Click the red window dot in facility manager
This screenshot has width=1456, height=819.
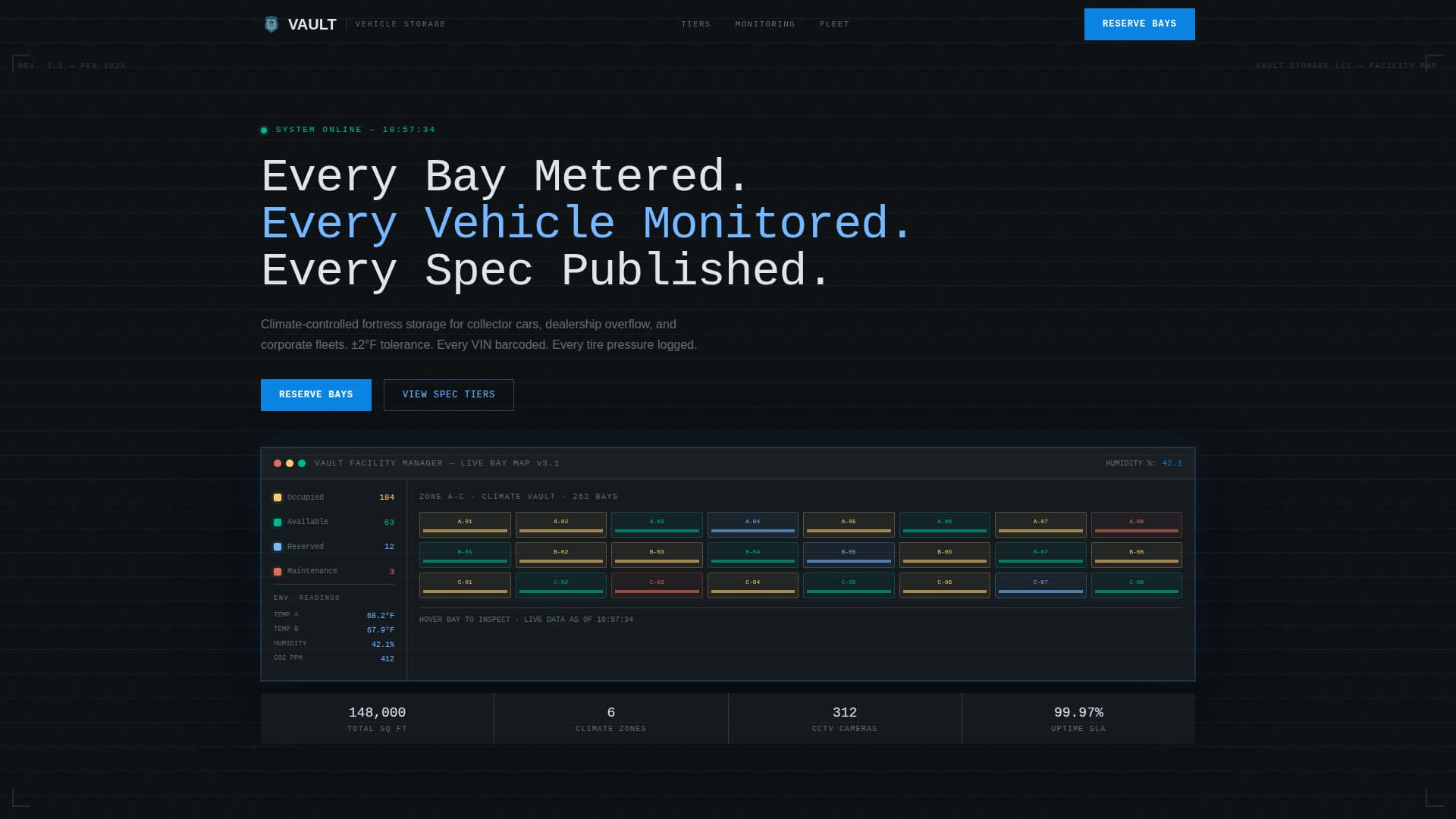coord(278,463)
